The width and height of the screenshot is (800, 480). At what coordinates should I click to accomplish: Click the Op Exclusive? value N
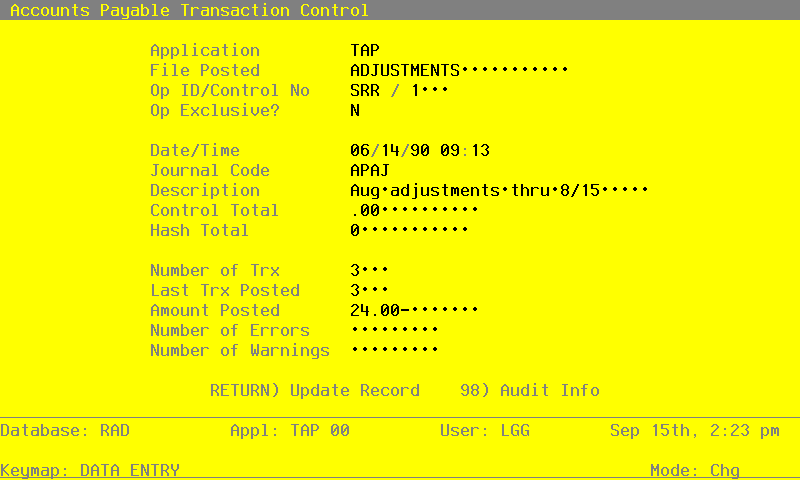click(x=355, y=110)
